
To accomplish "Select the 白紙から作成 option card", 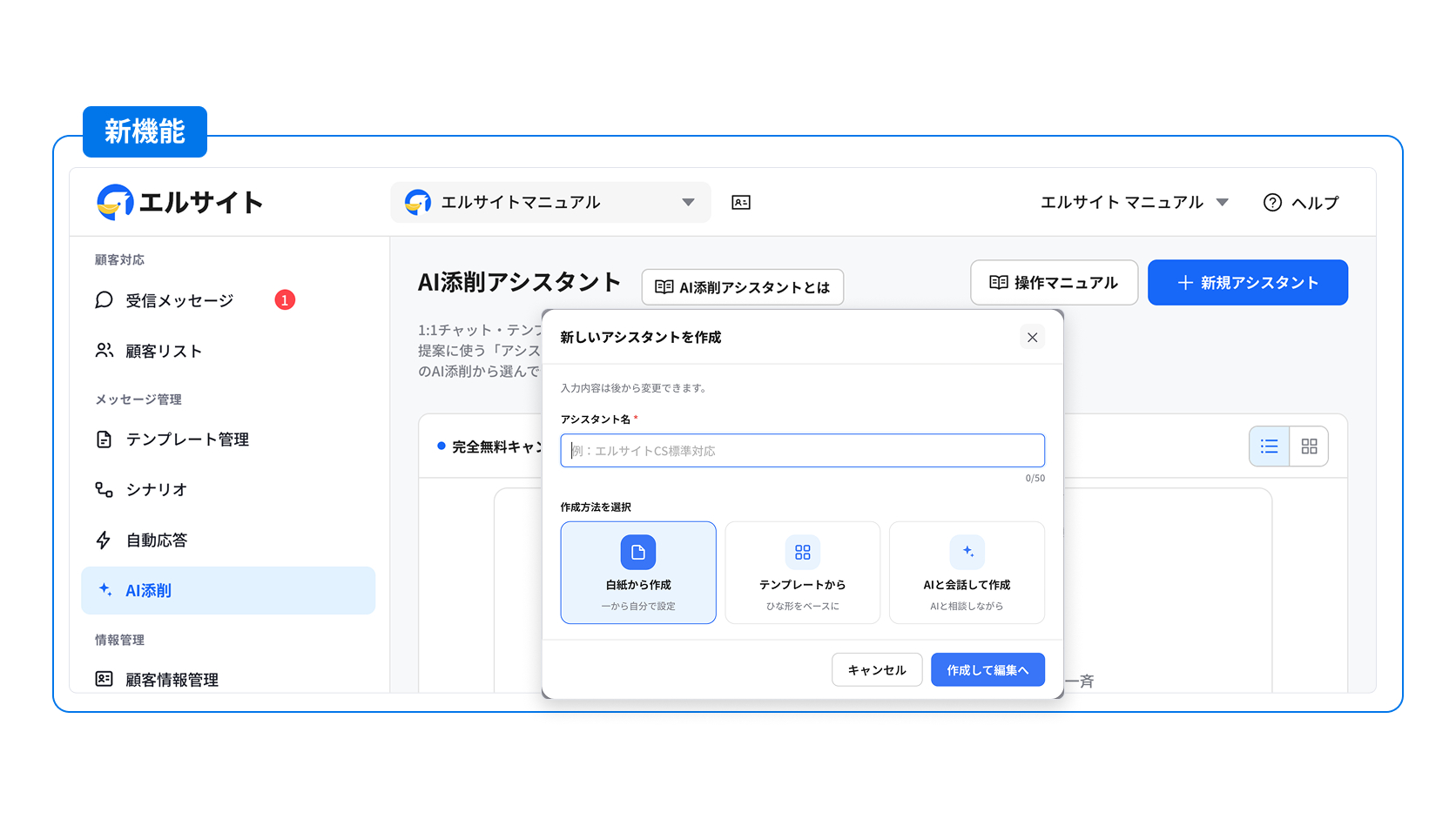I will tap(638, 573).
